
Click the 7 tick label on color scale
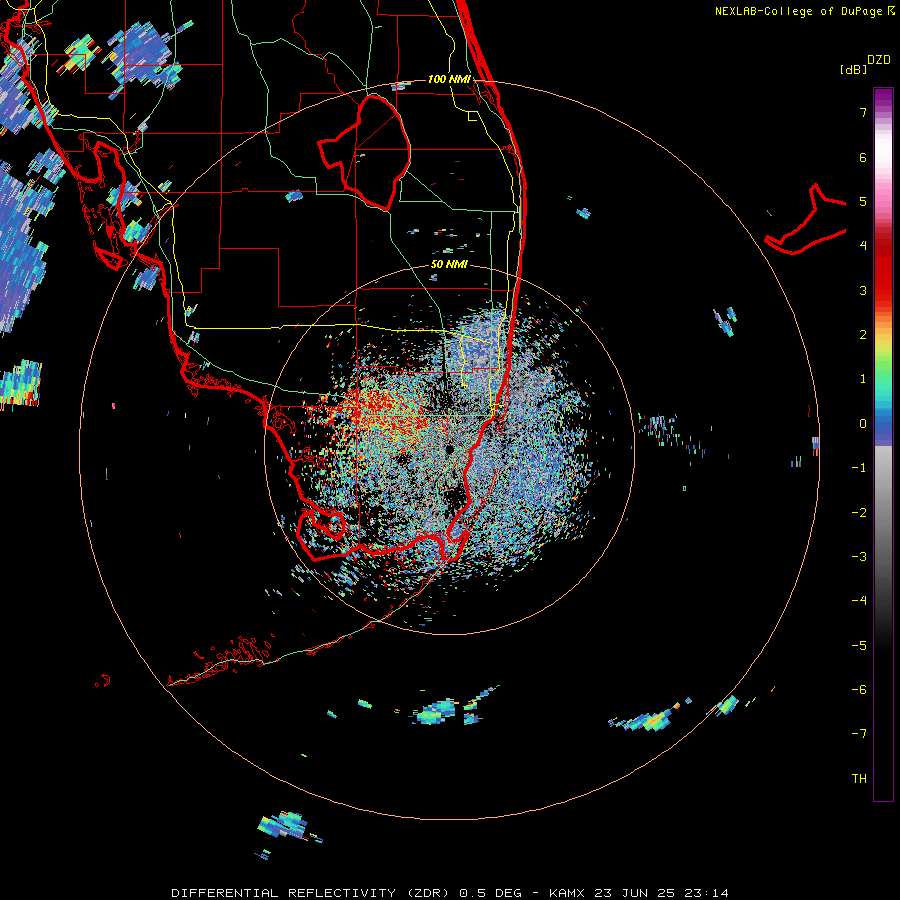click(x=863, y=112)
